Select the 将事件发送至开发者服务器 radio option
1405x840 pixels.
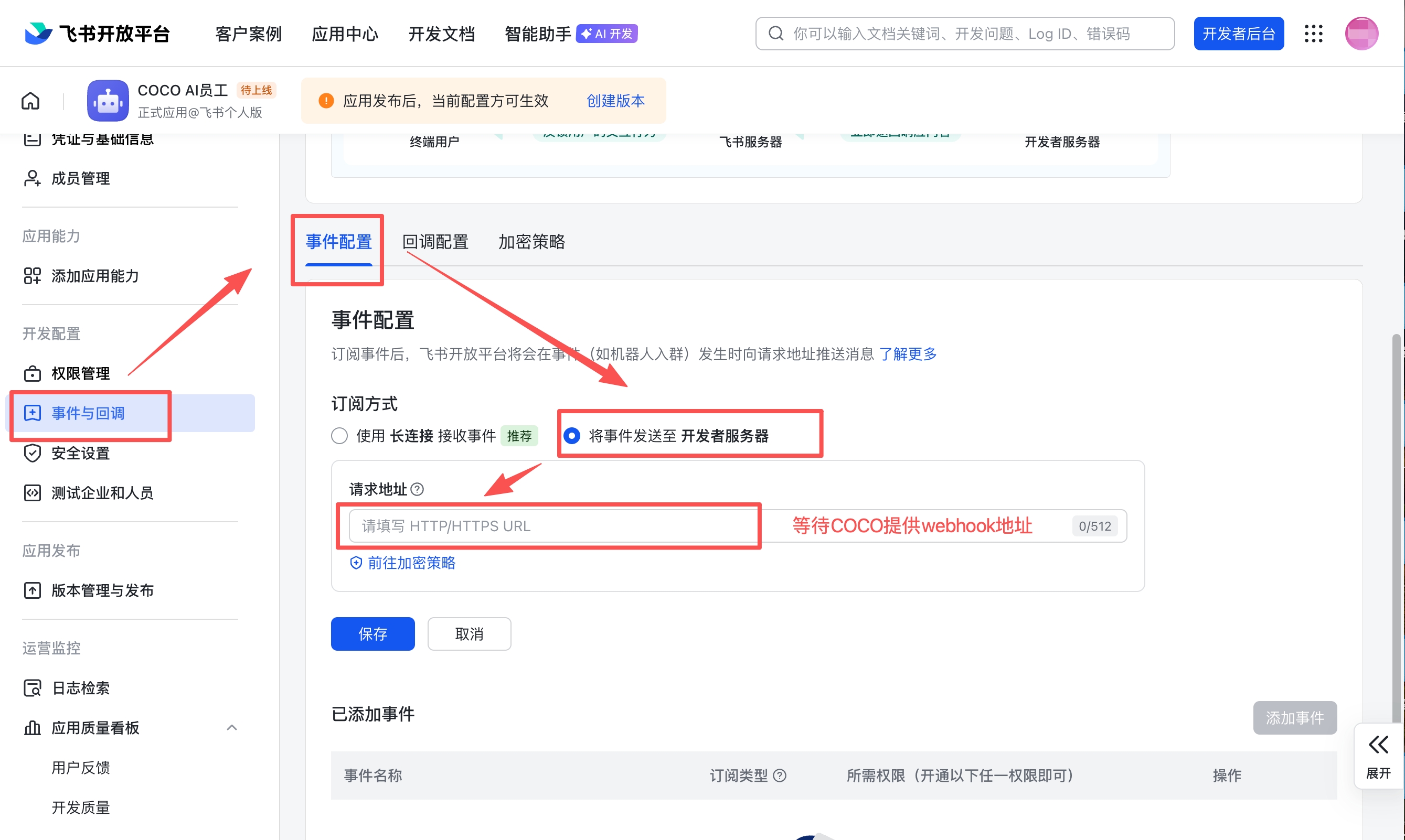coord(571,436)
